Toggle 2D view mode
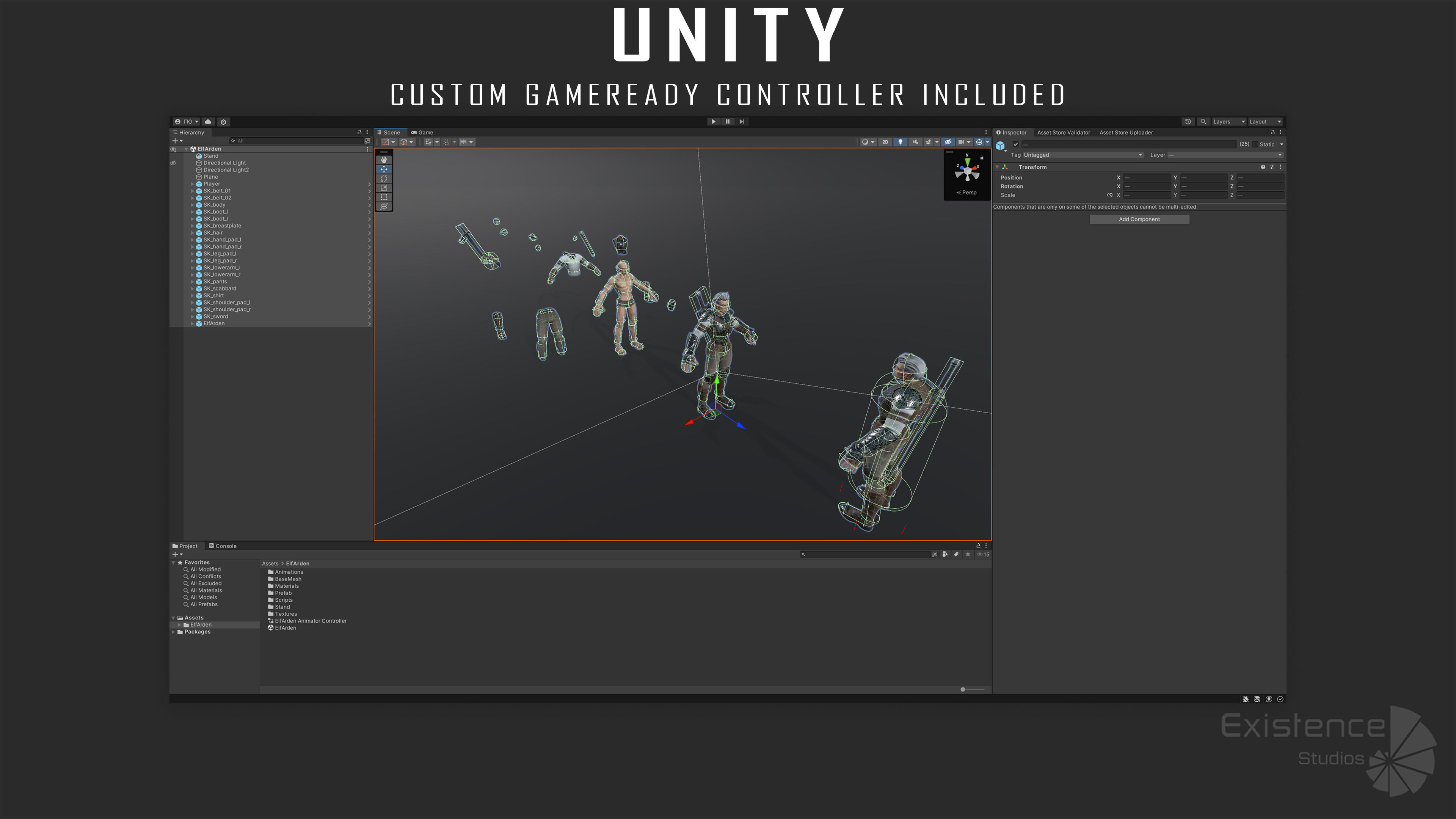 pos(885,142)
